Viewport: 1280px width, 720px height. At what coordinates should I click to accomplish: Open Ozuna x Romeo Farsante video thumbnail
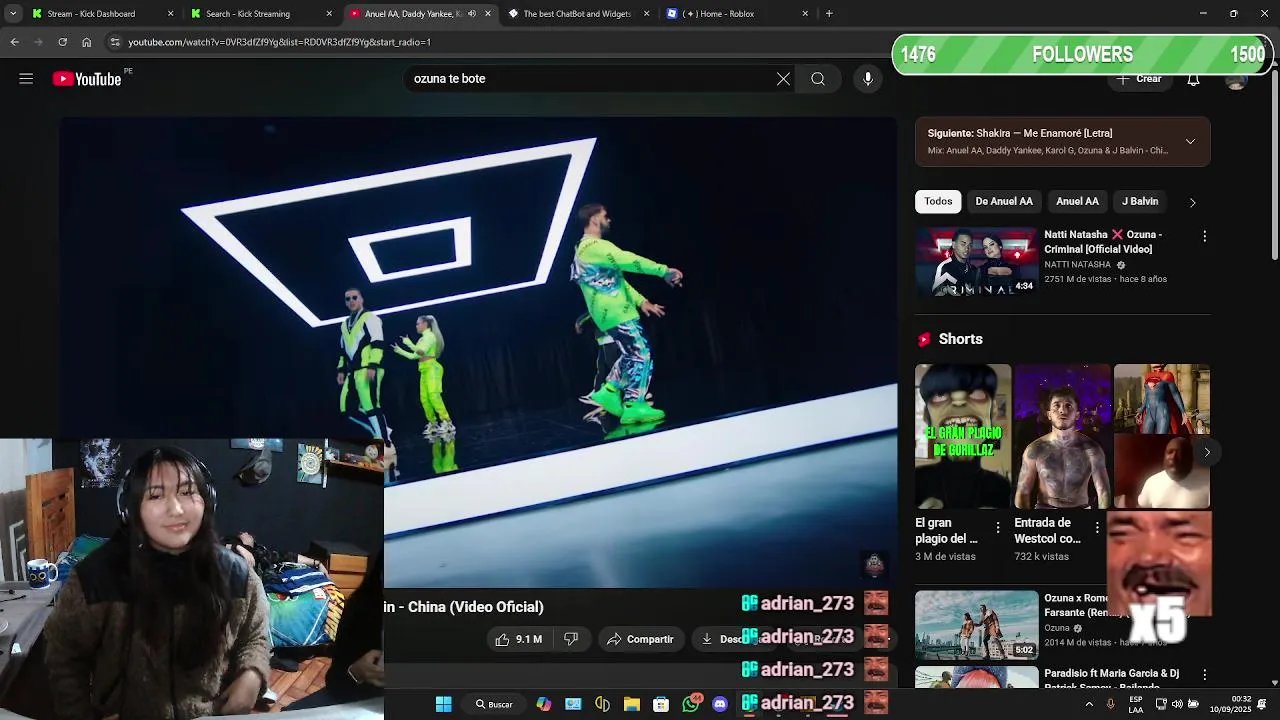976,624
